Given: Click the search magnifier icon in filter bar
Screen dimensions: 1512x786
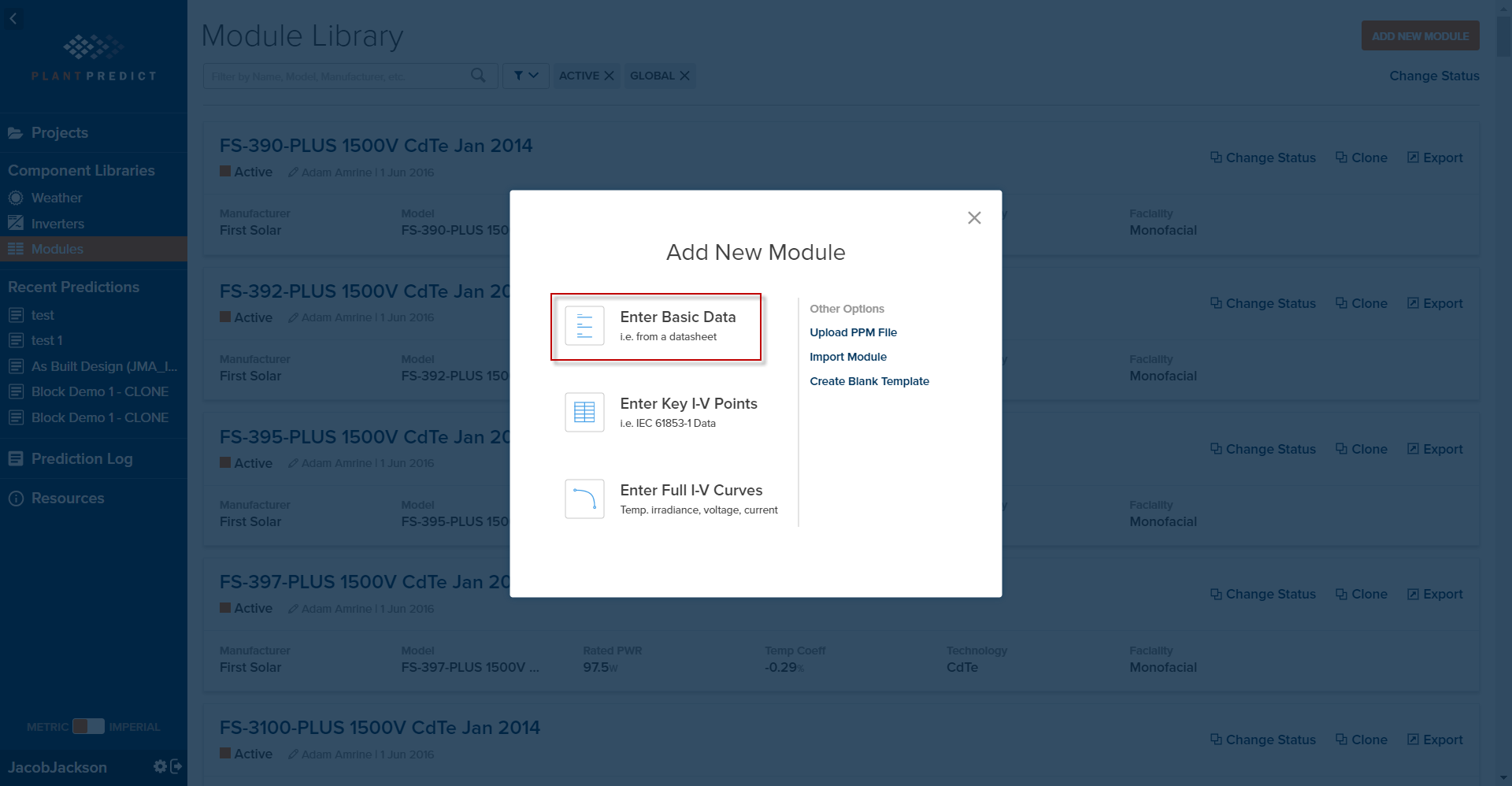Looking at the screenshot, I should click(478, 76).
